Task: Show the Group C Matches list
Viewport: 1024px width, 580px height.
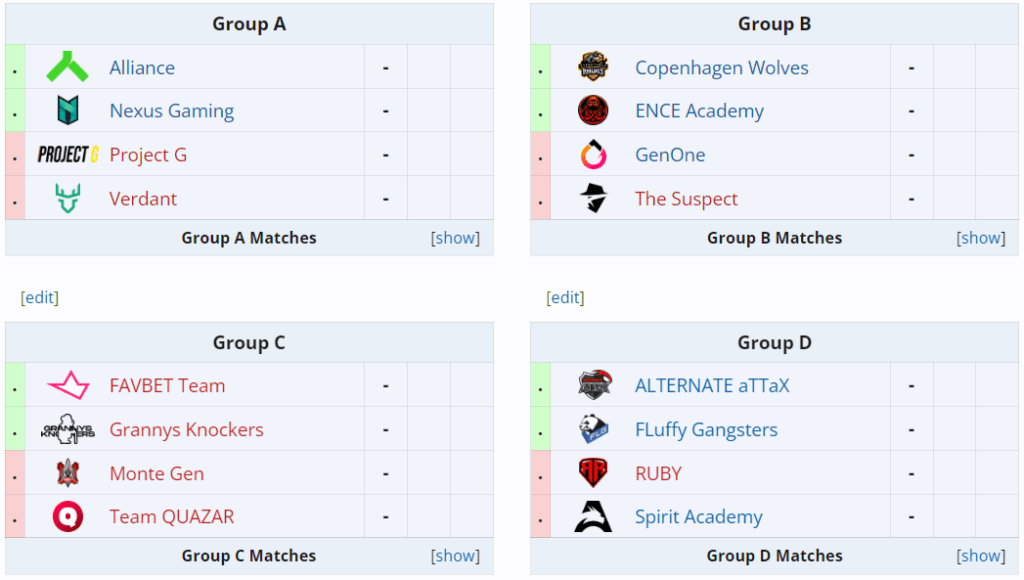Action: (455, 556)
